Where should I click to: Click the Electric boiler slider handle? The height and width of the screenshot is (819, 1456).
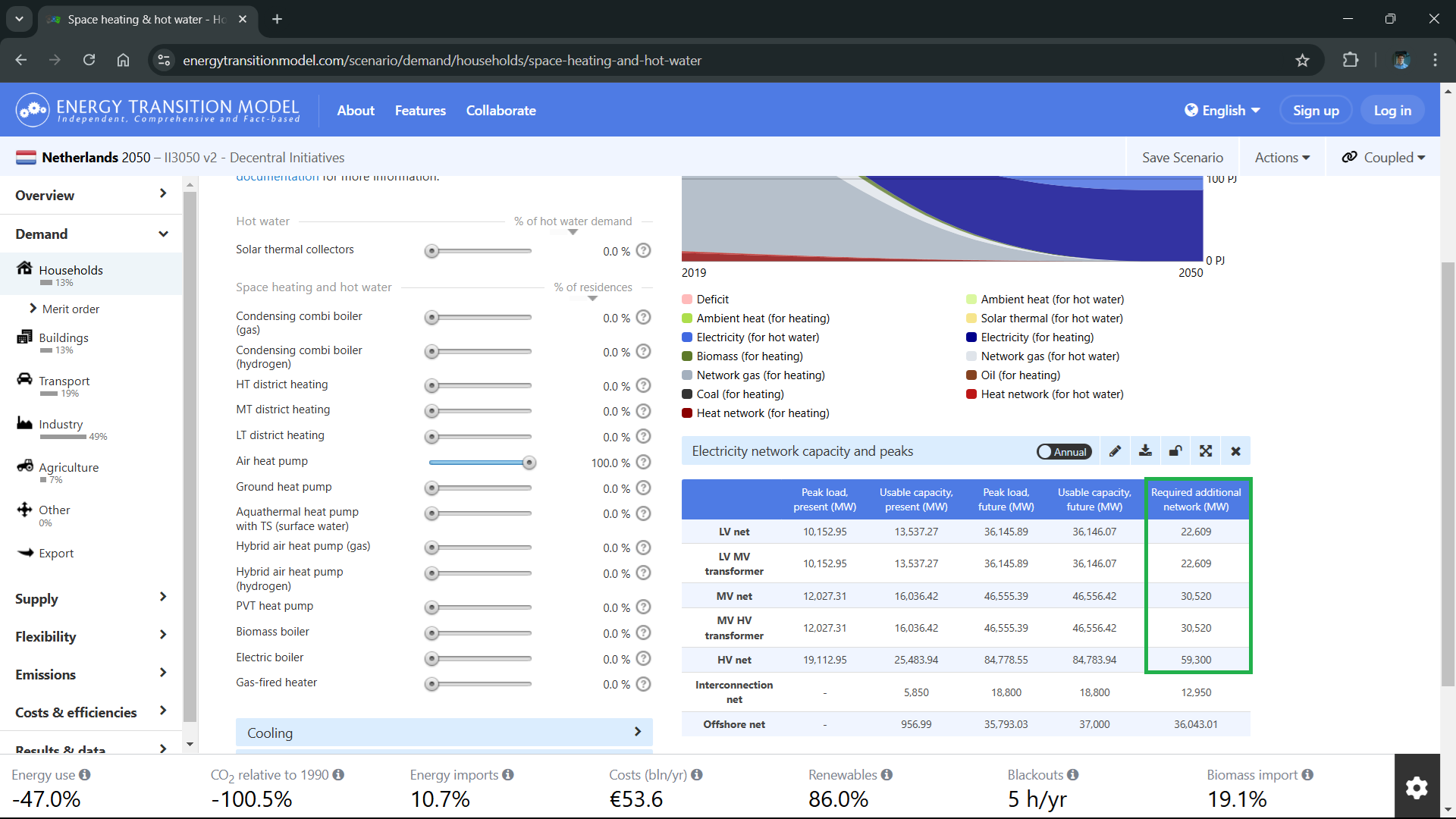pyautogui.click(x=431, y=659)
